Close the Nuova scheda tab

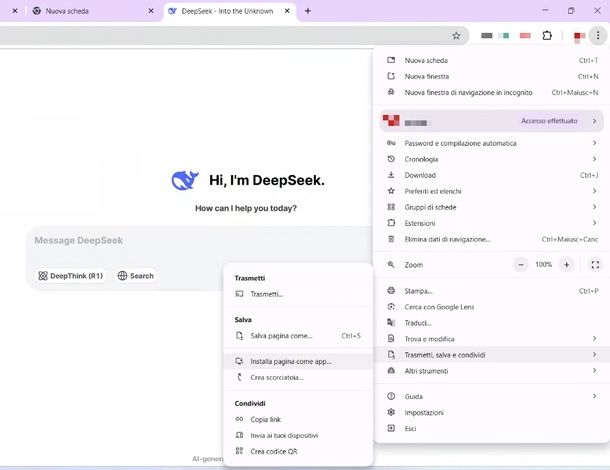pyautogui.click(x=151, y=11)
